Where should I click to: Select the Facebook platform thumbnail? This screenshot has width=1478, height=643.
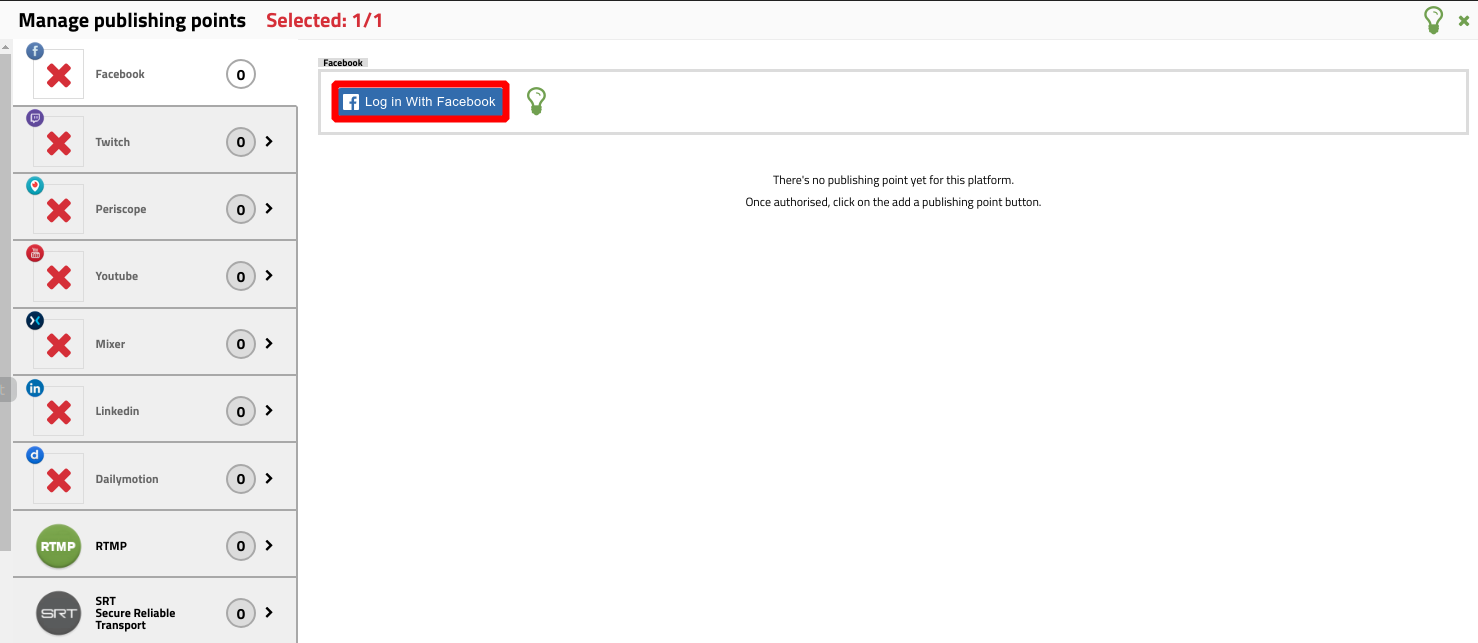[x=59, y=74]
